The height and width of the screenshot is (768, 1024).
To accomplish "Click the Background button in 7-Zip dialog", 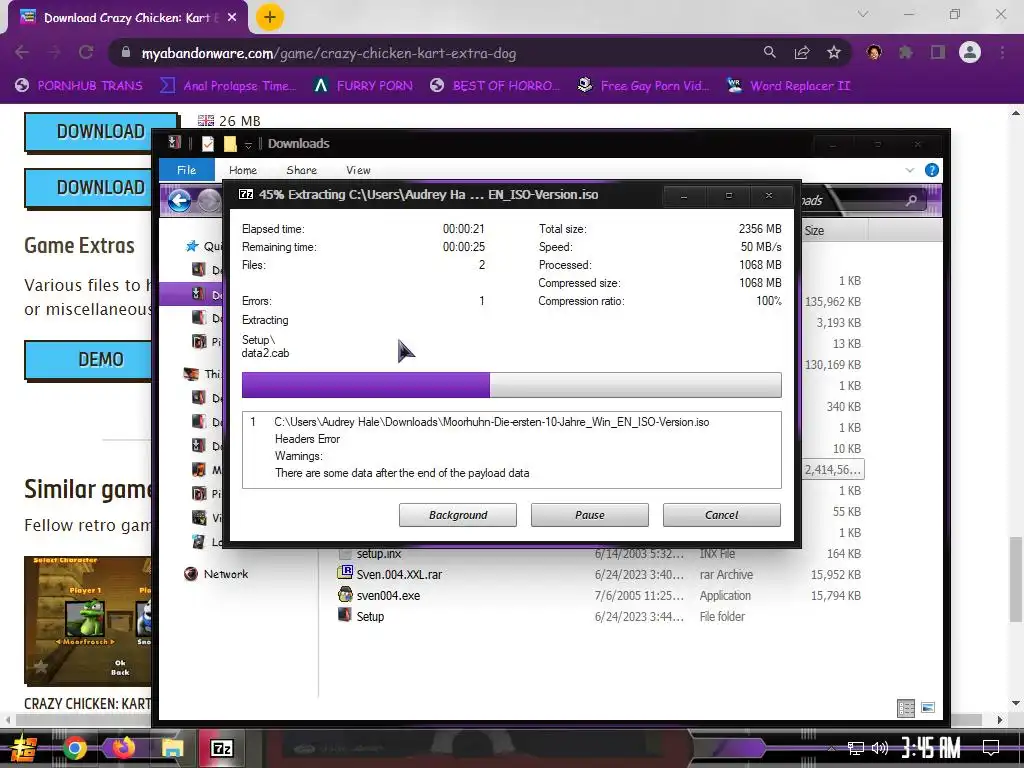I will pyautogui.click(x=458, y=515).
